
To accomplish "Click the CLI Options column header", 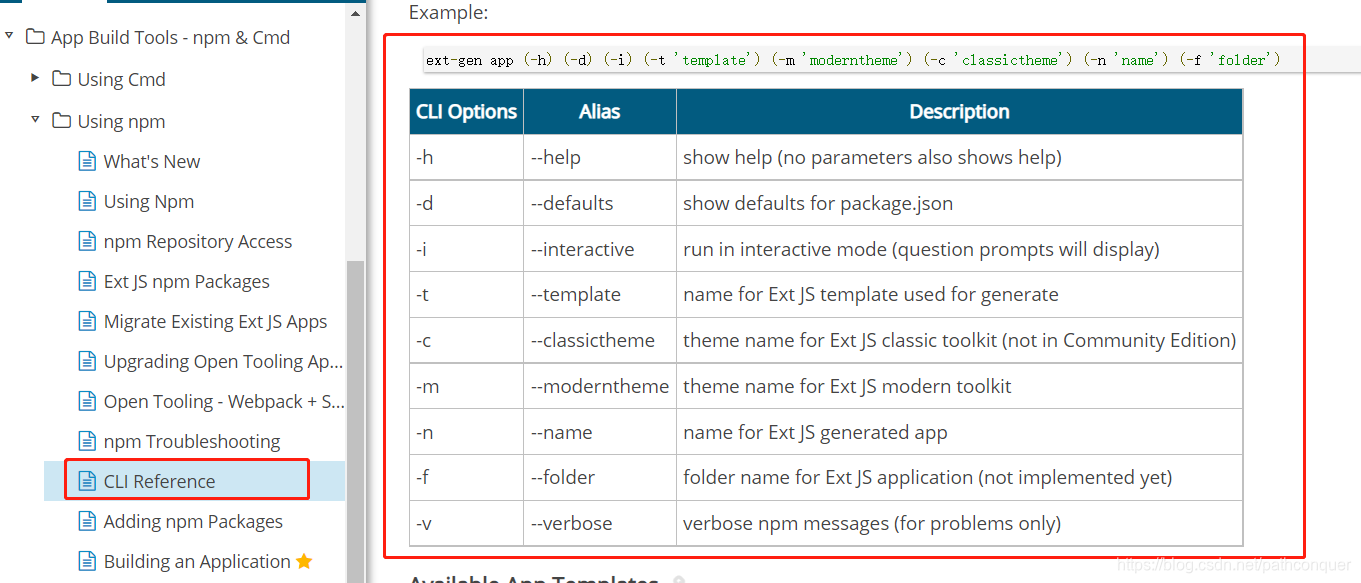I will pos(466,112).
